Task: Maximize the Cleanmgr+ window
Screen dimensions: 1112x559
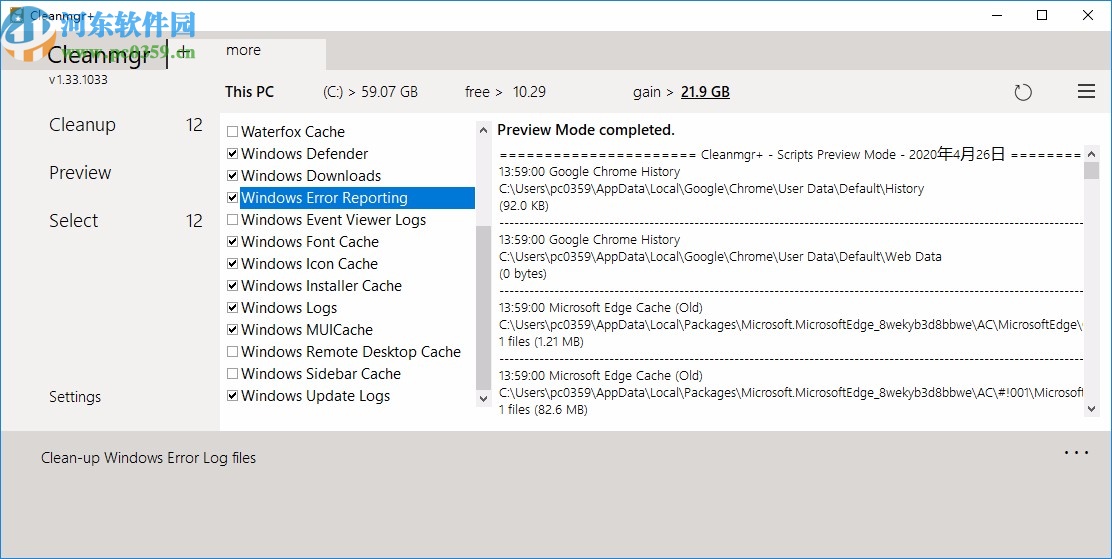Action: coord(1042,15)
